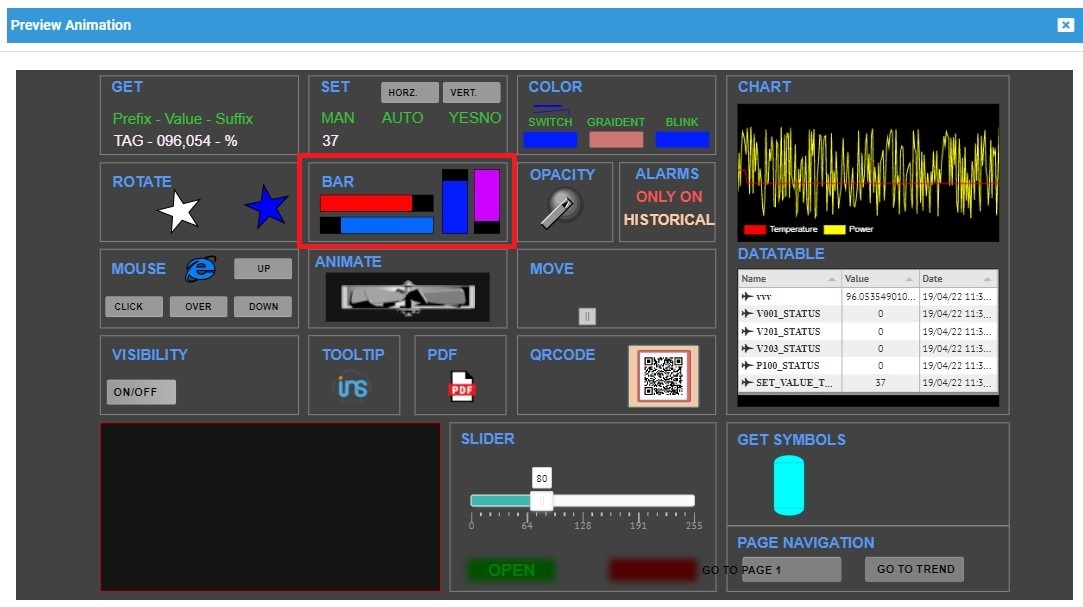Click the Internet Explorer icon in MOUSE panel
1083x607 pixels.
(201, 268)
